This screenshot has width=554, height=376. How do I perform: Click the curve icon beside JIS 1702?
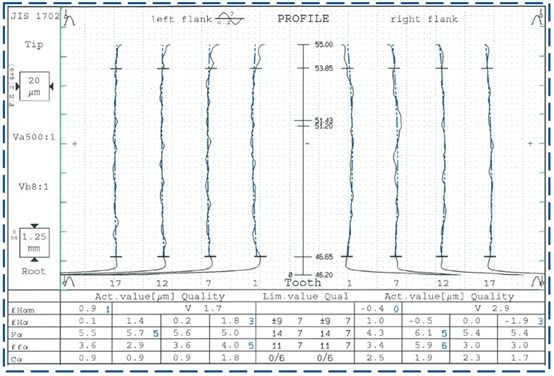coord(70,18)
